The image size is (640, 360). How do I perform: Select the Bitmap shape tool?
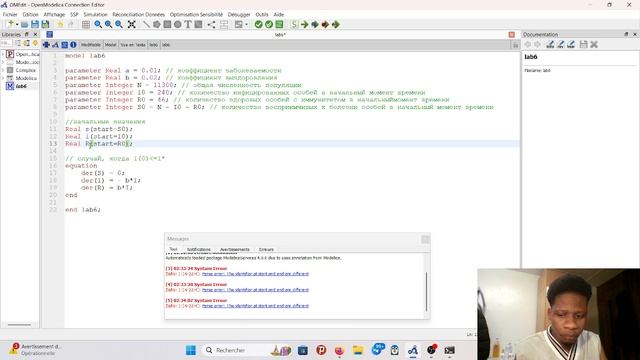point(198,24)
